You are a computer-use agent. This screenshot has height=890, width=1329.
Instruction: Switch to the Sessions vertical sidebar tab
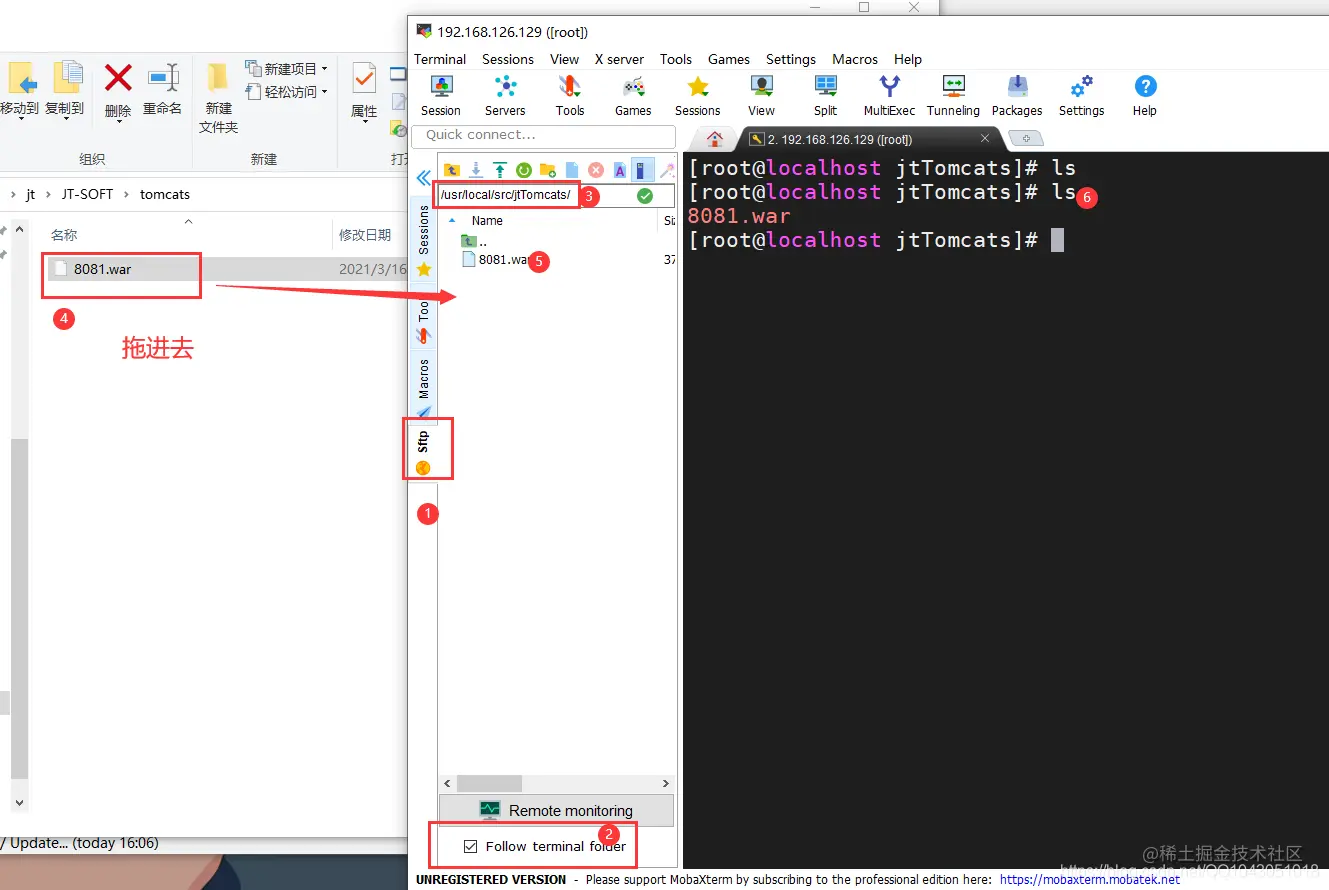[423, 240]
